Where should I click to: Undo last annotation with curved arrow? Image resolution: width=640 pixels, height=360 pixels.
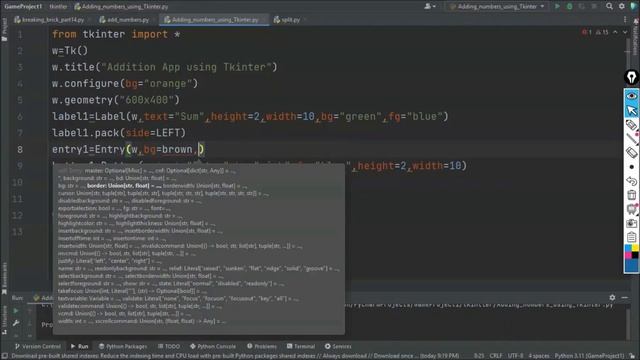(x=631, y=181)
